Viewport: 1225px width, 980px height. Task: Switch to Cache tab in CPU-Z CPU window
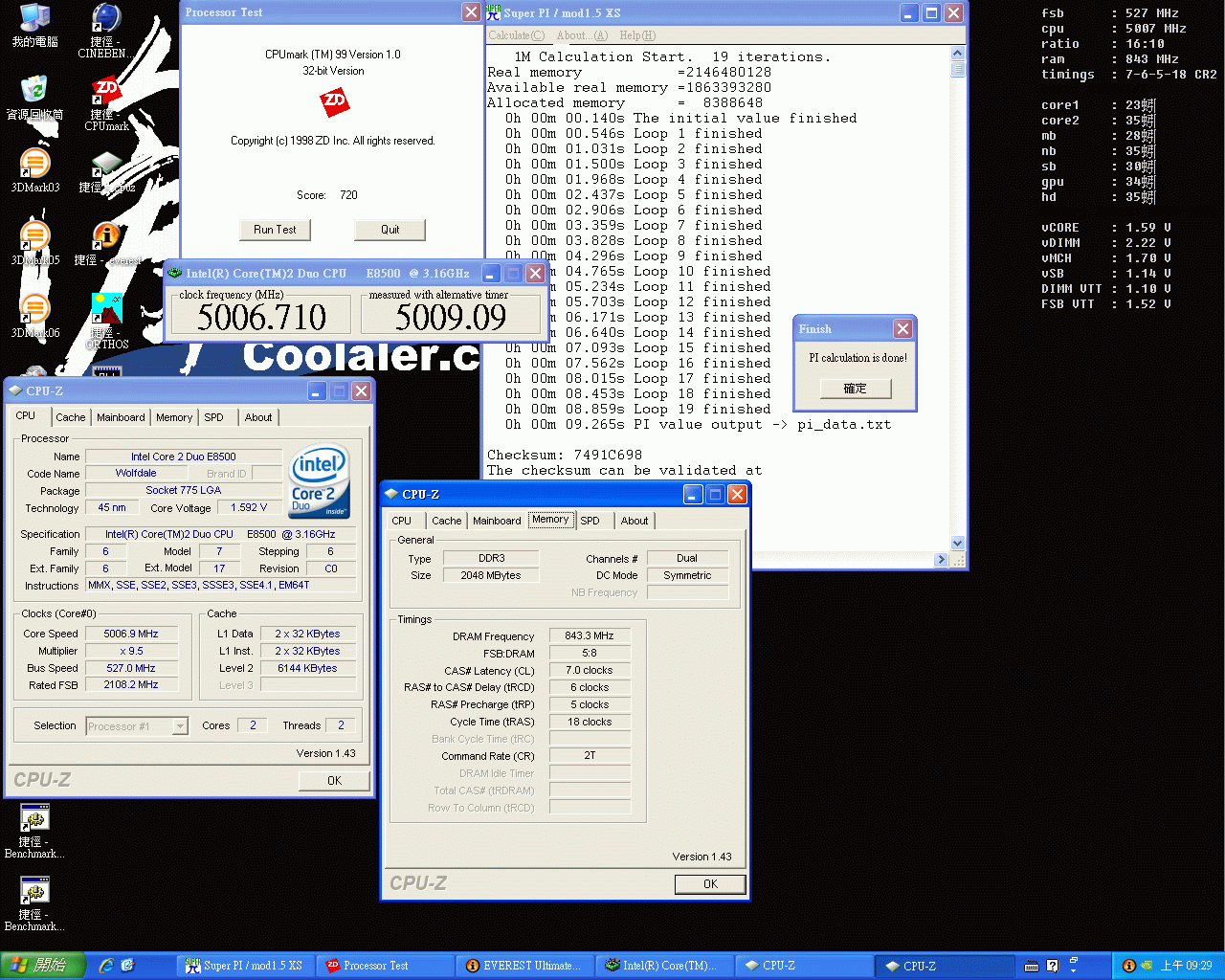coord(70,417)
